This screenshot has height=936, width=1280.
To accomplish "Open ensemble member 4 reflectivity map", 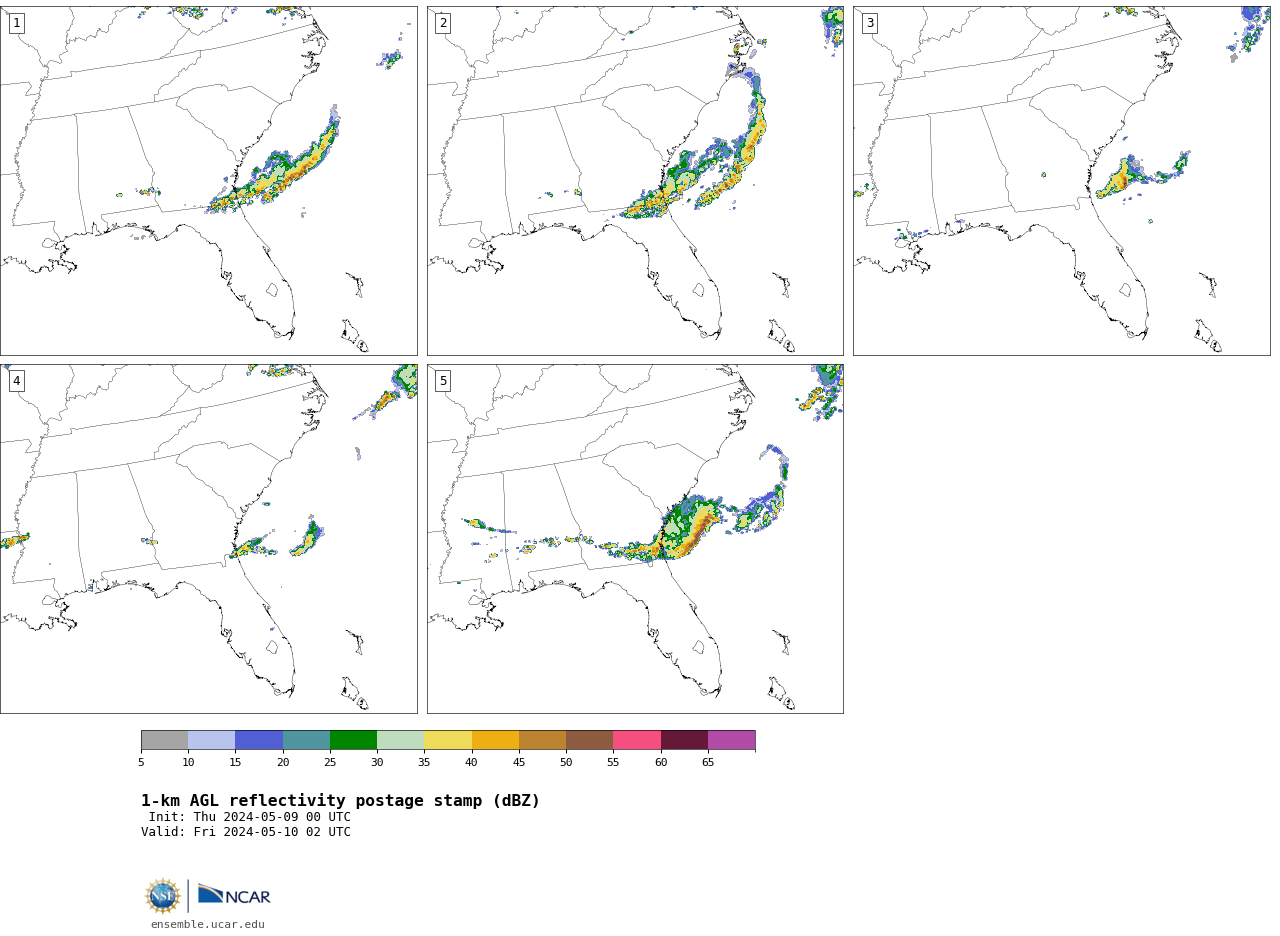I will pos(208,539).
